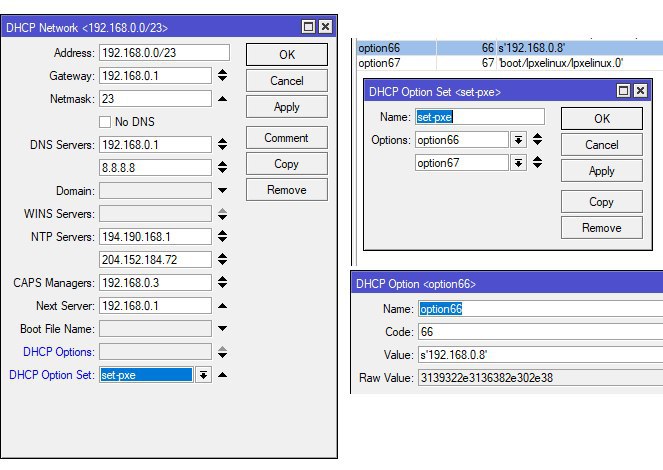The image size is (663, 470).
Task: Click the Gateway up/down arrows
Action: tap(222, 76)
